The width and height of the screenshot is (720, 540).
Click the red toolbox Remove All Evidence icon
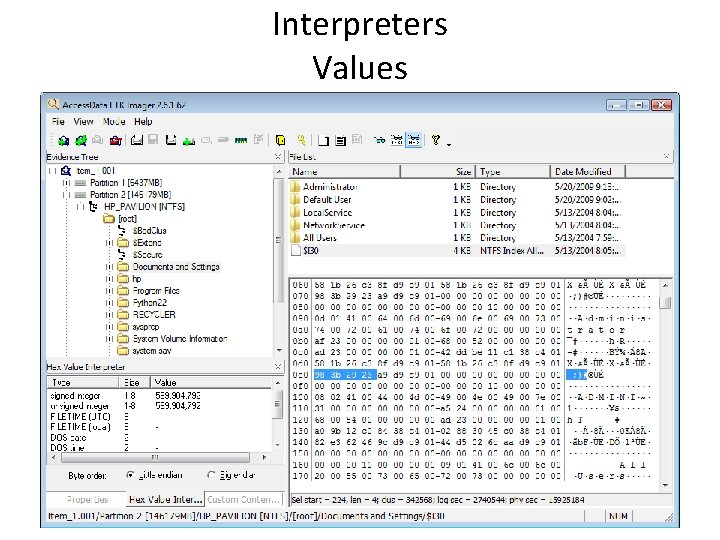pyautogui.click(x=116, y=141)
